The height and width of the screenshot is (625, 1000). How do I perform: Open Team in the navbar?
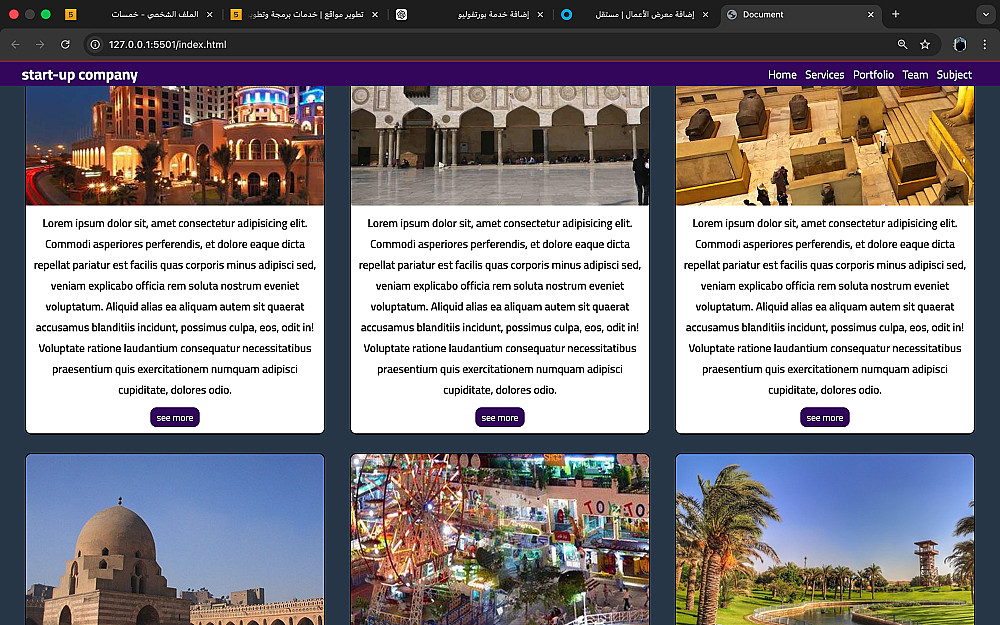point(915,75)
